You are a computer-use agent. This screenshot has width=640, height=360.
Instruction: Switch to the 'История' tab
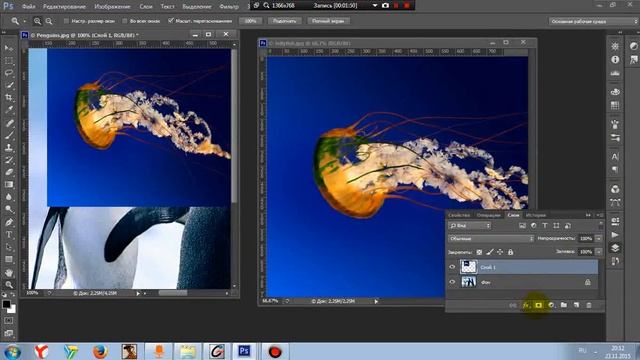click(x=536, y=215)
